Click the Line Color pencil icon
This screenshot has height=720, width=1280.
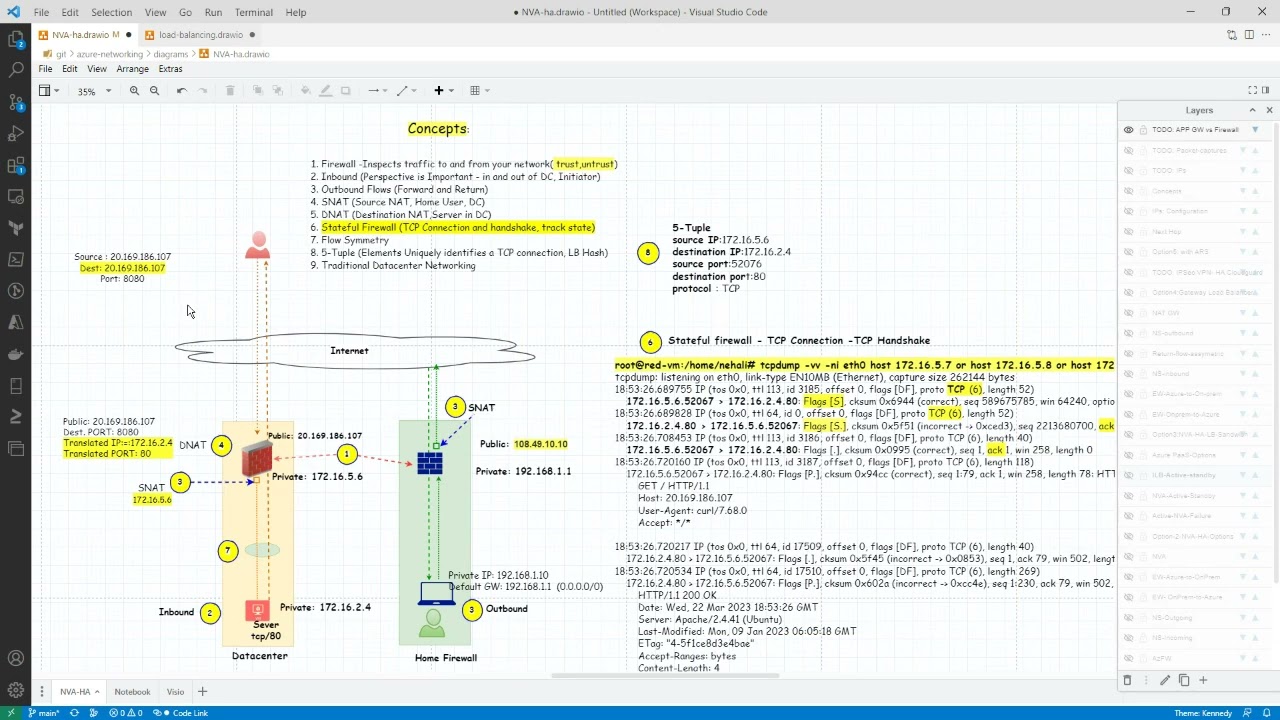[x=325, y=91]
